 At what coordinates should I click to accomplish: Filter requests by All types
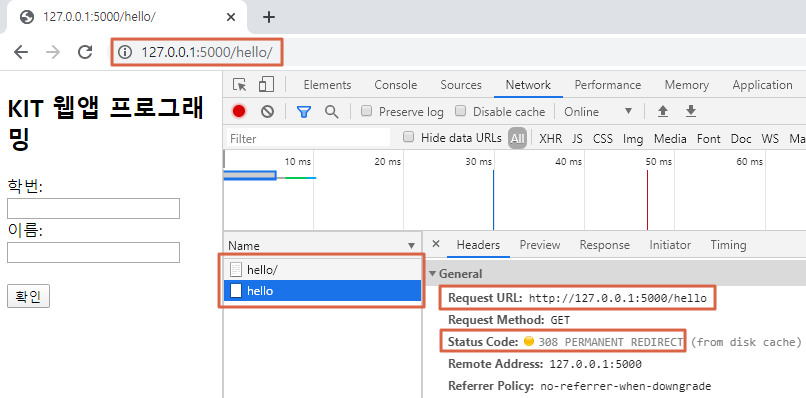(518, 138)
